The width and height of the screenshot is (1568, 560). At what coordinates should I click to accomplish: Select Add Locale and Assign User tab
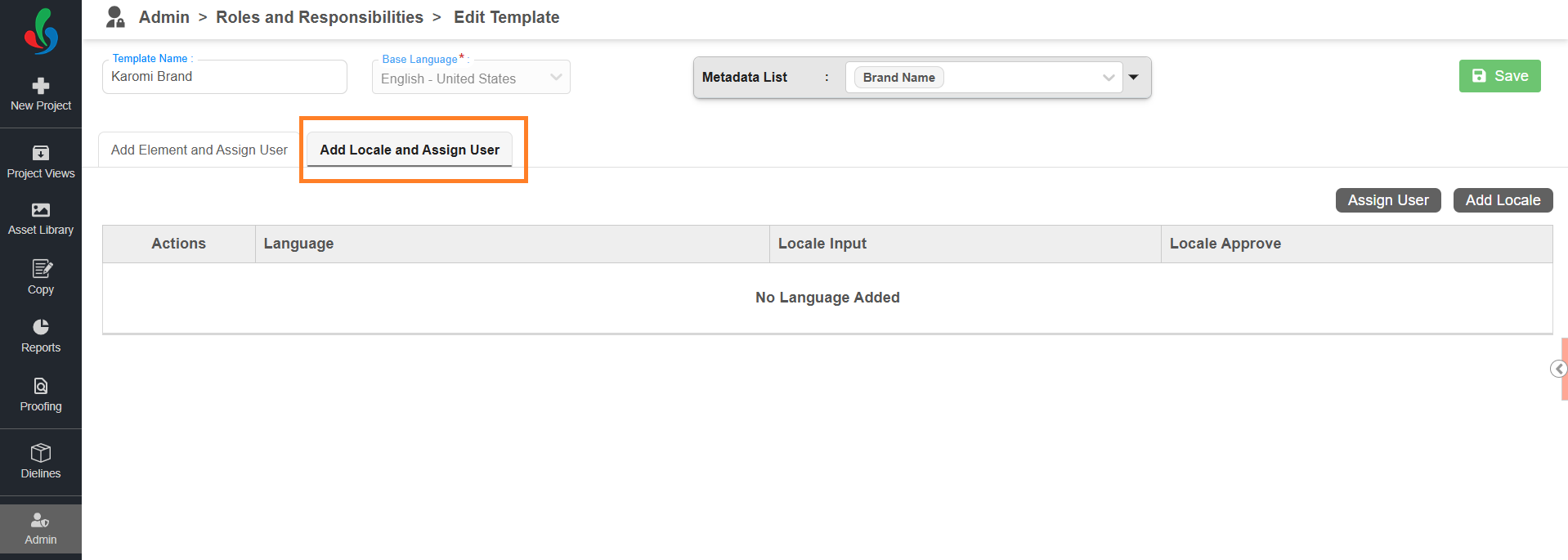(x=410, y=150)
